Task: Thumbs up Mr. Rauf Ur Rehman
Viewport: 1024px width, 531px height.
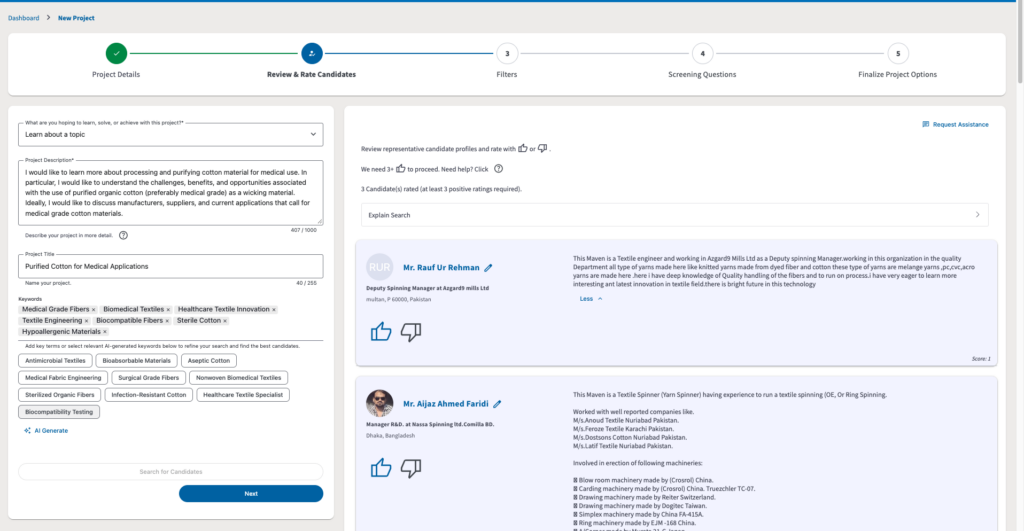Action: point(381,332)
